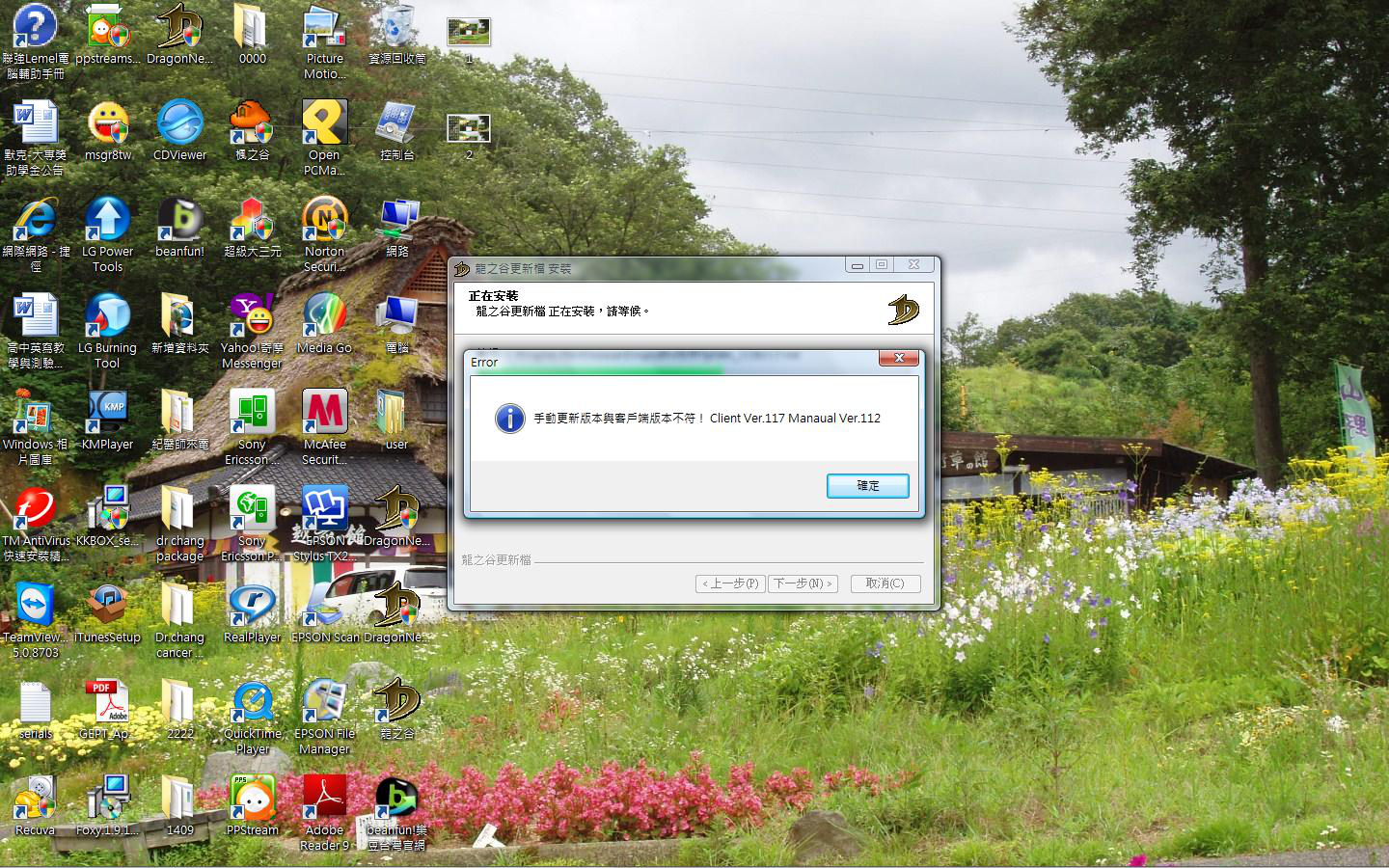Image resolution: width=1389 pixels, height=868 pixels.
Task: Select the 紀醫師來電 folder
Action: tap(179, 420)
